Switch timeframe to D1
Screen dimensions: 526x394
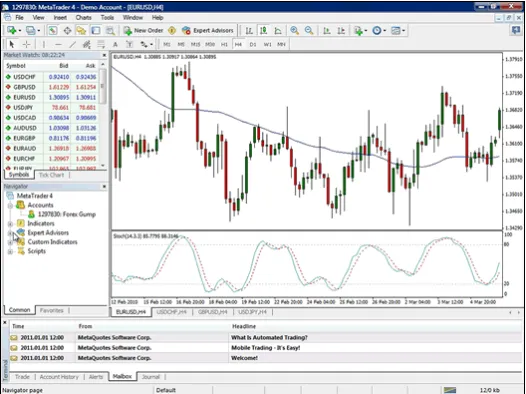tap(253, 44)
